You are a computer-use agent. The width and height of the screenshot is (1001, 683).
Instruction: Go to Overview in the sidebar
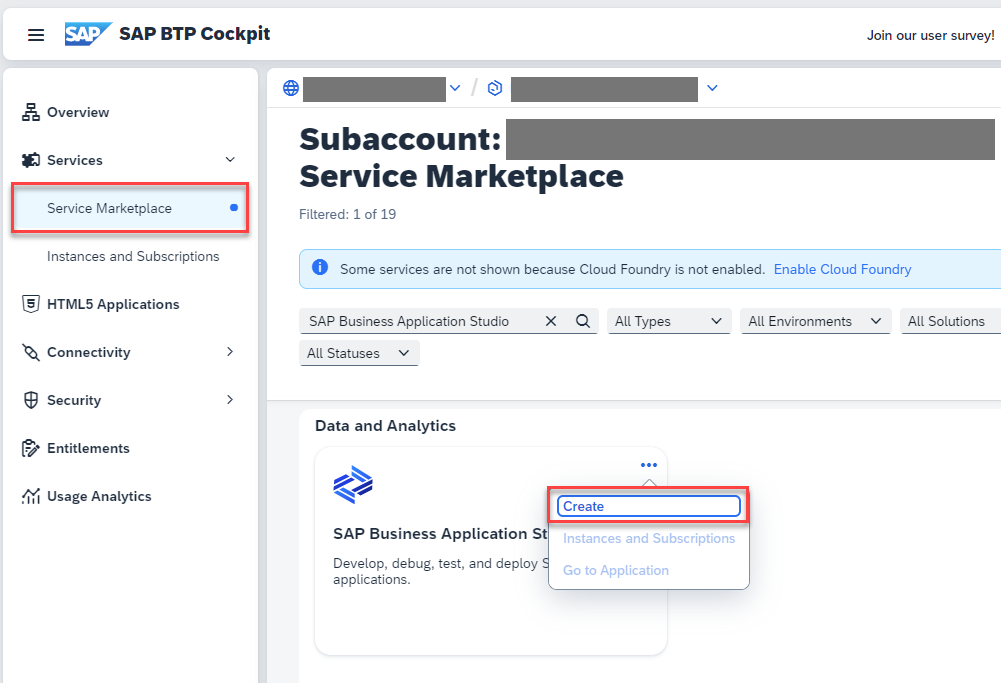click(78, 112)
